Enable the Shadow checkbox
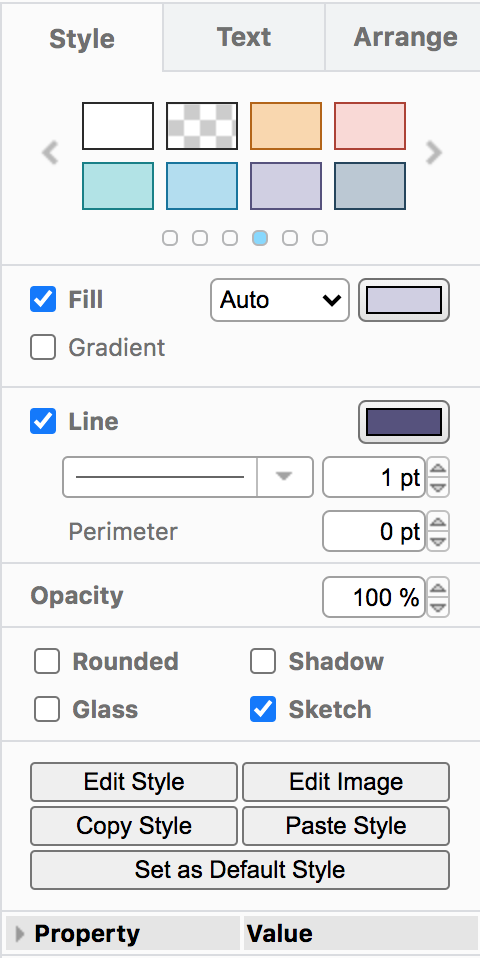This screenshot has width=480, height=958. (x=263, y=662)
